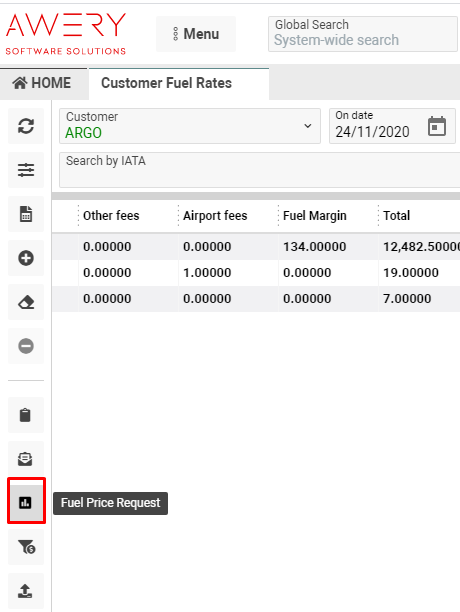Sort by the Fuel Margin column header
The width and height of the screenshot is (460, 612).
(315, 215)
